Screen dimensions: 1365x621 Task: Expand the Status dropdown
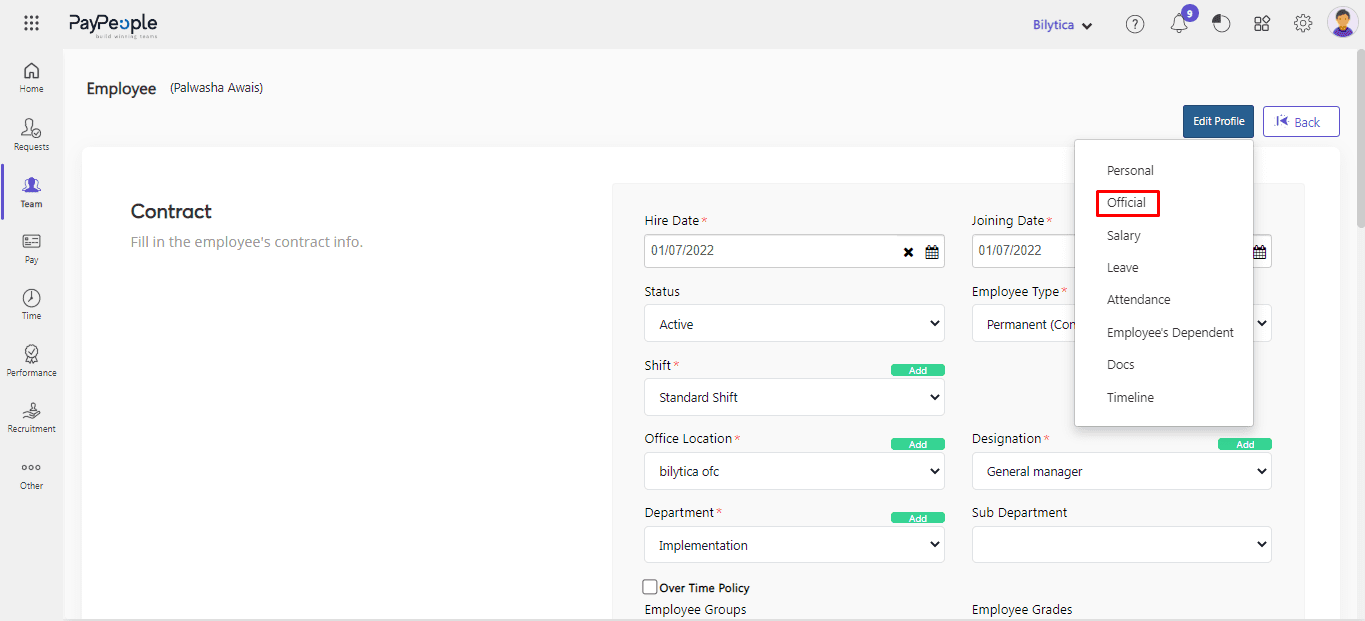pyautogui.click(x=794, y=324)
